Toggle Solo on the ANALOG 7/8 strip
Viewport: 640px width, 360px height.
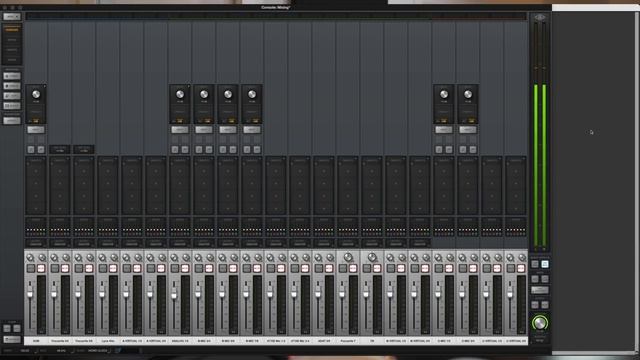(175, 269)
